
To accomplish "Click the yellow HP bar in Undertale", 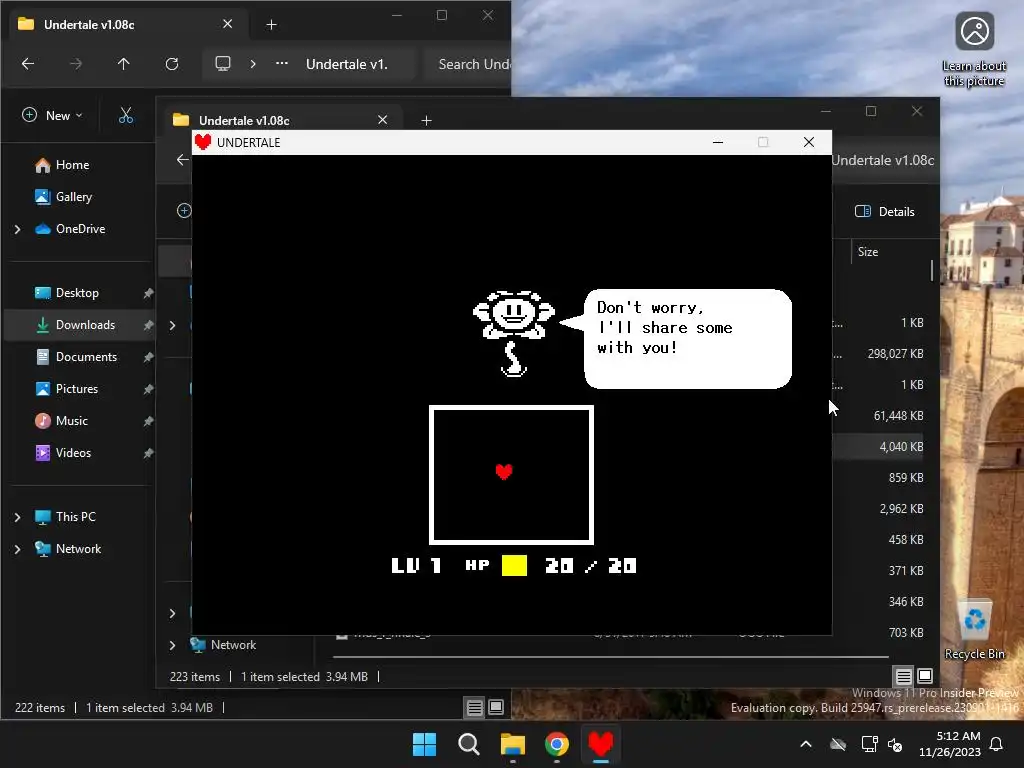I will point(514,566).
